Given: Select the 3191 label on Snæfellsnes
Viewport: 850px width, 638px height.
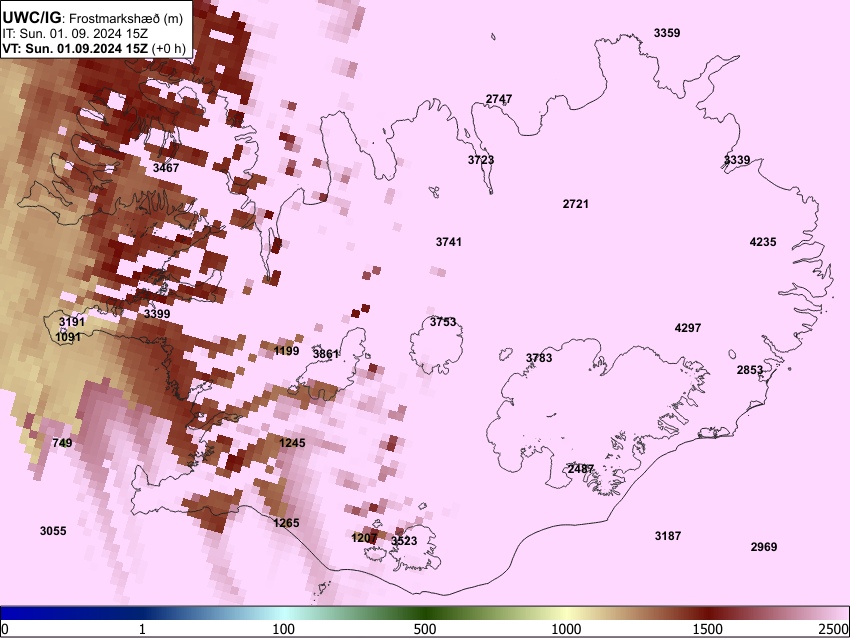Looking at the screenshot, I should point(72,322).
